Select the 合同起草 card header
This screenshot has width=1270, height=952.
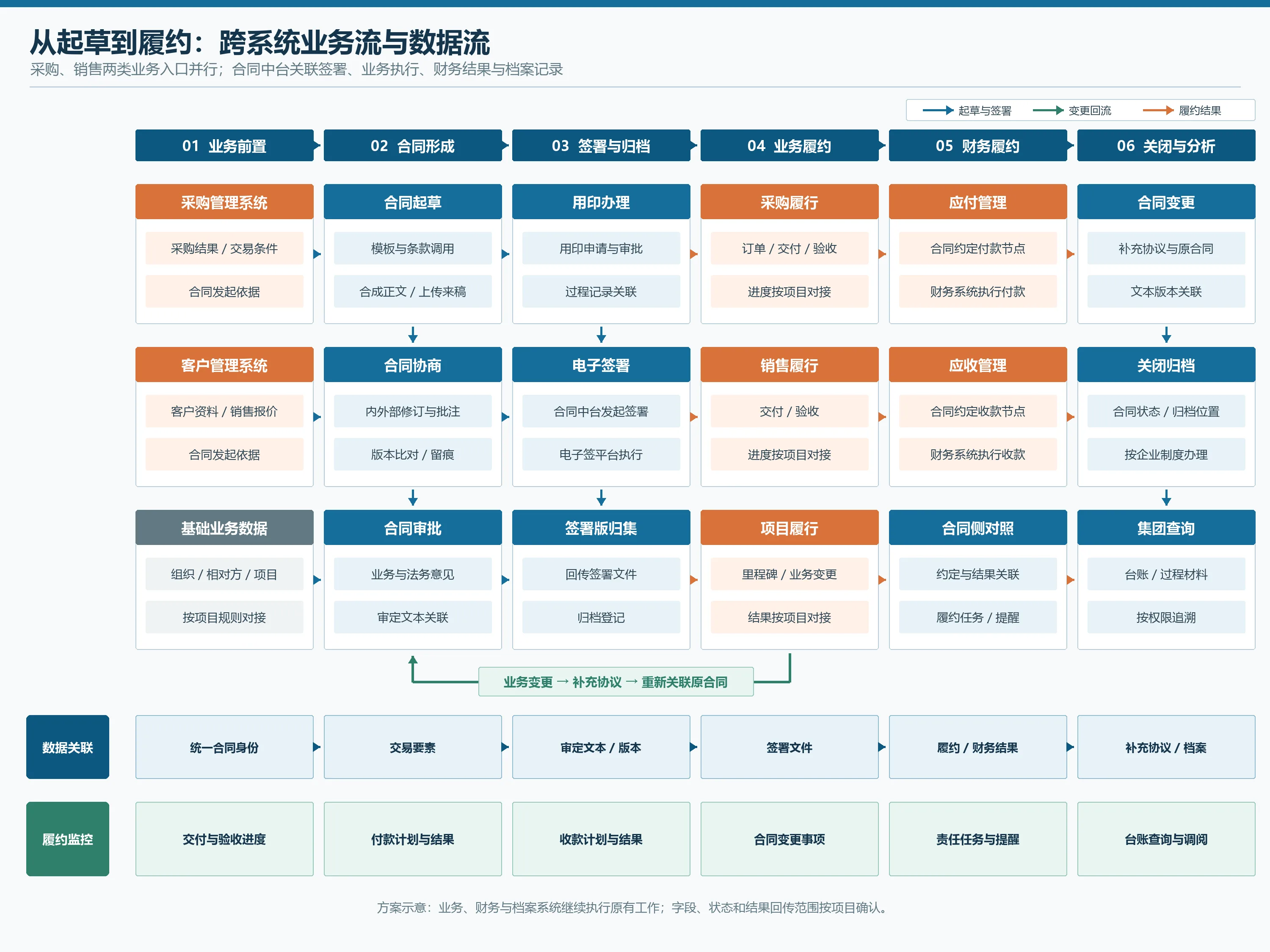(413, 202)
